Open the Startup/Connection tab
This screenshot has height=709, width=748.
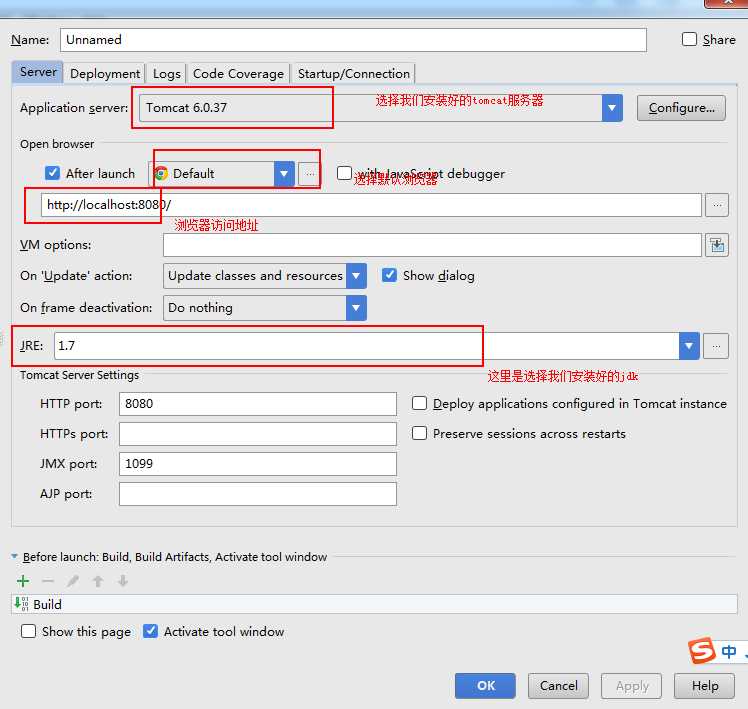[353, 73]
